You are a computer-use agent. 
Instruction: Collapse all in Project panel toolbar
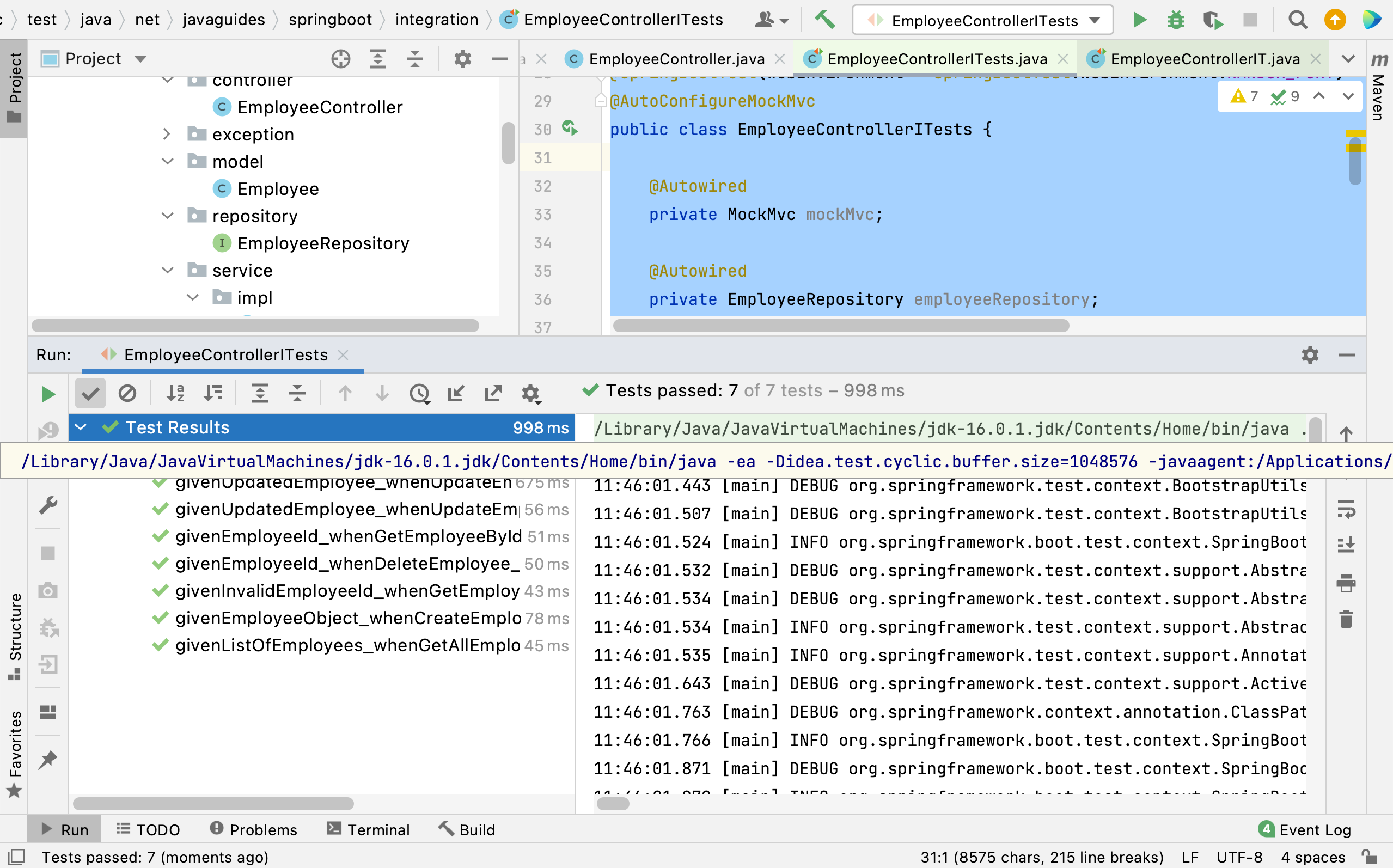[x=414, y=59]
